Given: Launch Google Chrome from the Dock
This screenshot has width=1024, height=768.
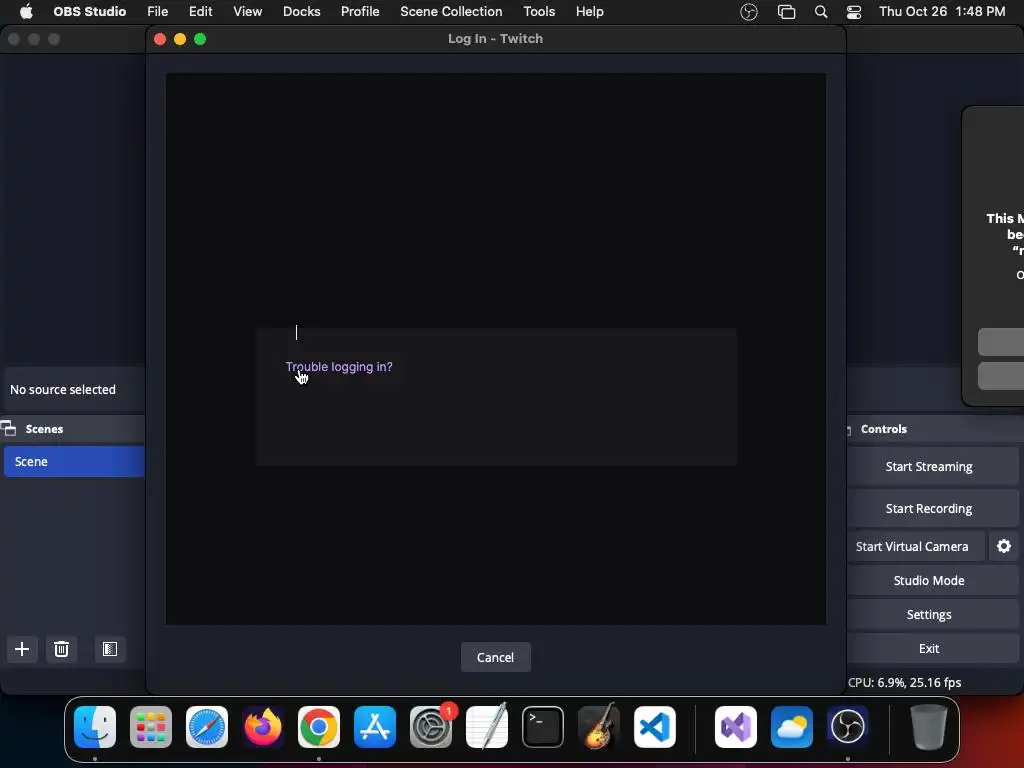Looking at the screenshot, I should (x=319, y=727).
